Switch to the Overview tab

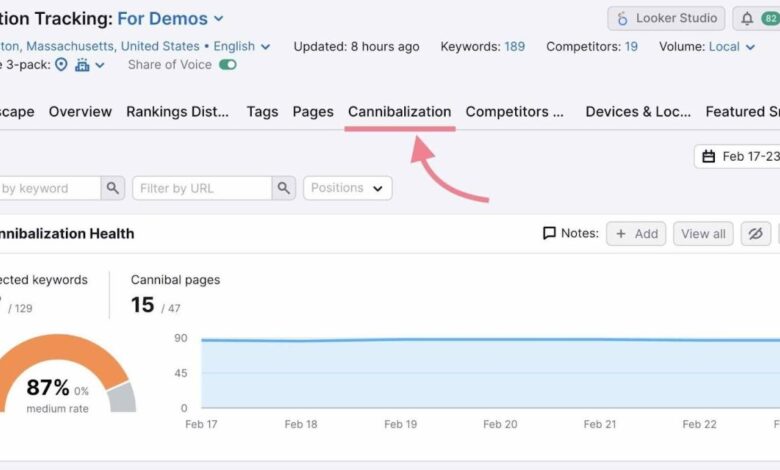[80, 112]
